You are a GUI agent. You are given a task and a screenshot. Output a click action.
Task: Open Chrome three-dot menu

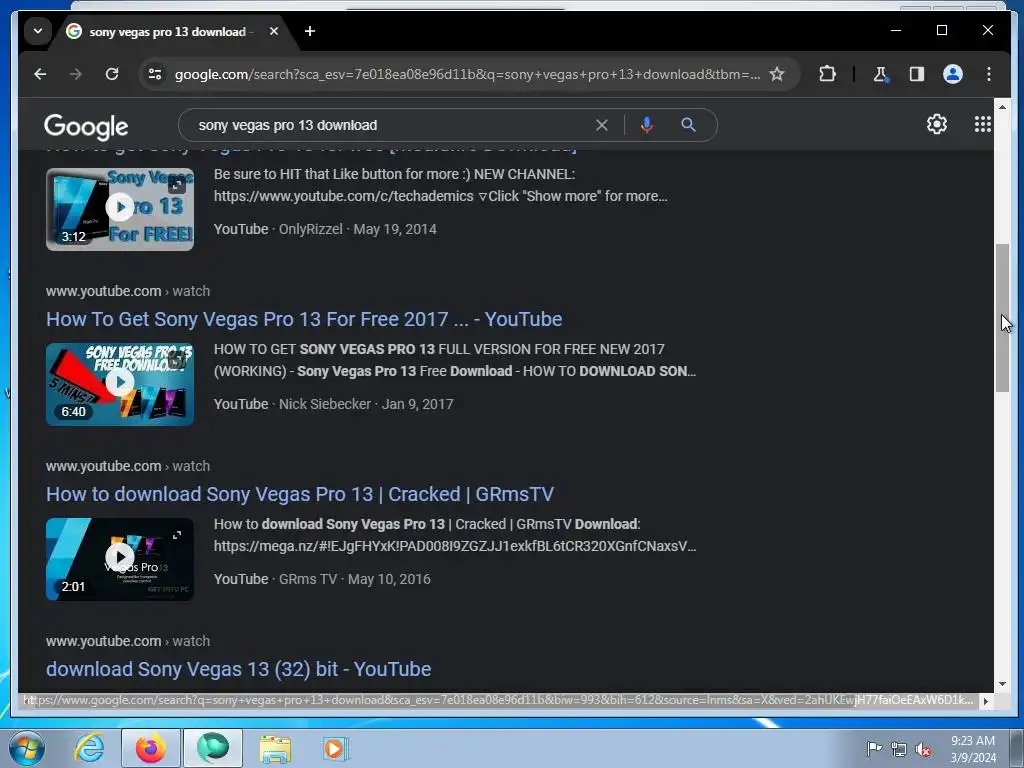coord(989,74)
